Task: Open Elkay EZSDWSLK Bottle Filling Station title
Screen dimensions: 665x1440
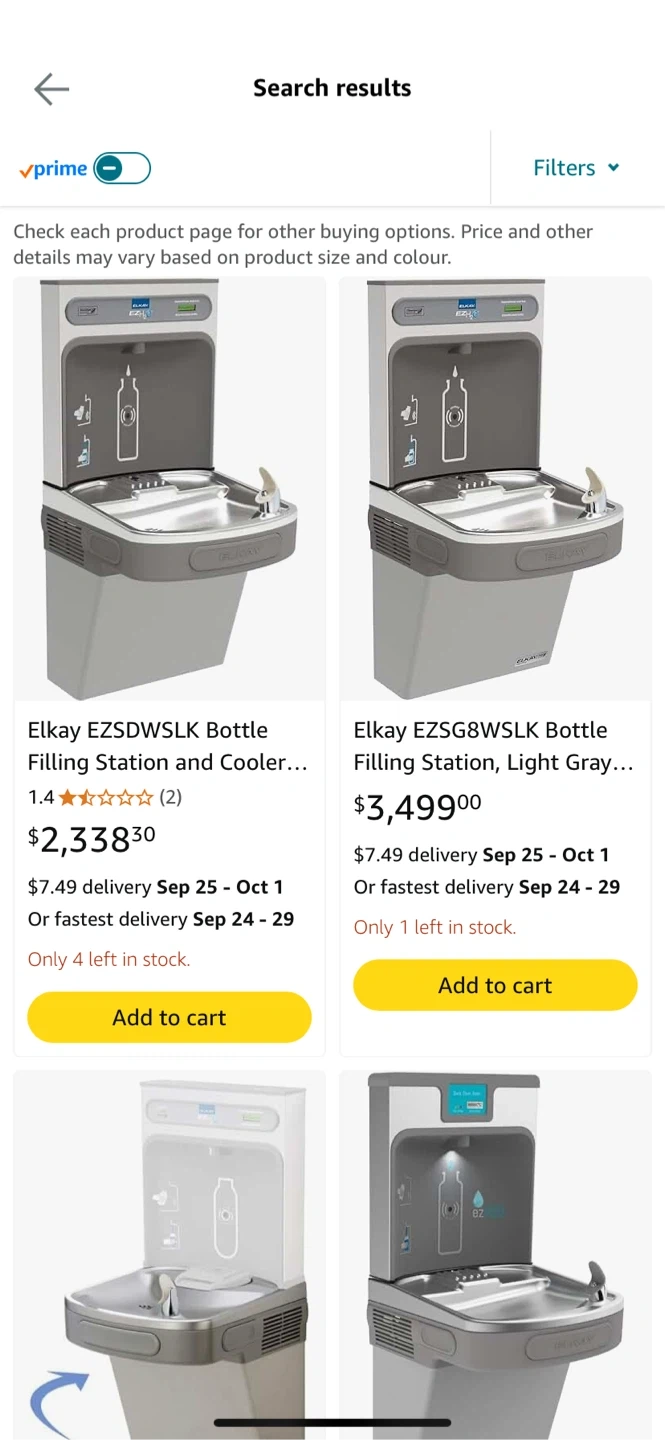Action: pyautogui.click(x=168, y=746)
